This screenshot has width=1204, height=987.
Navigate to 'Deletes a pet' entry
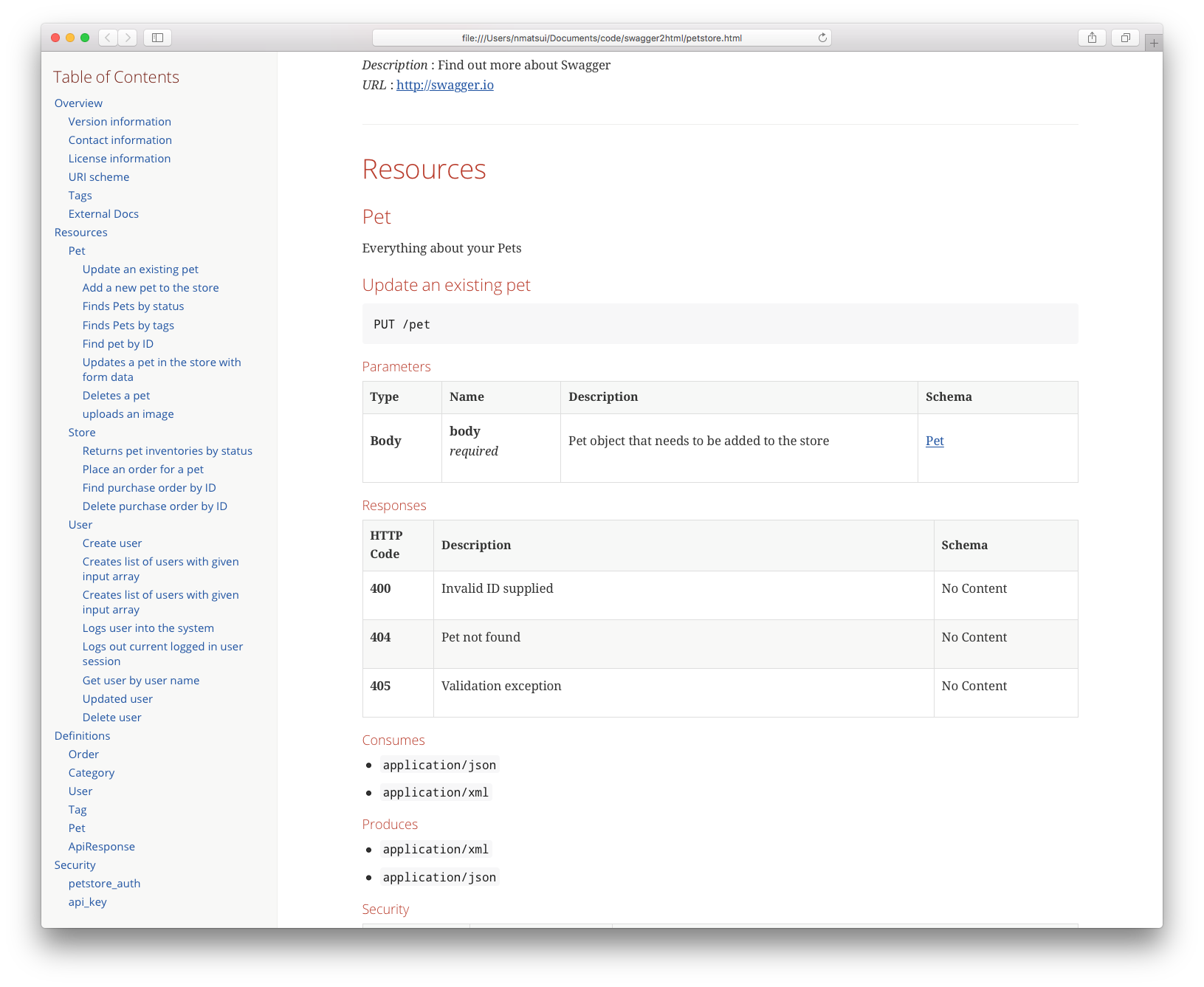click(x=115, y=395)
